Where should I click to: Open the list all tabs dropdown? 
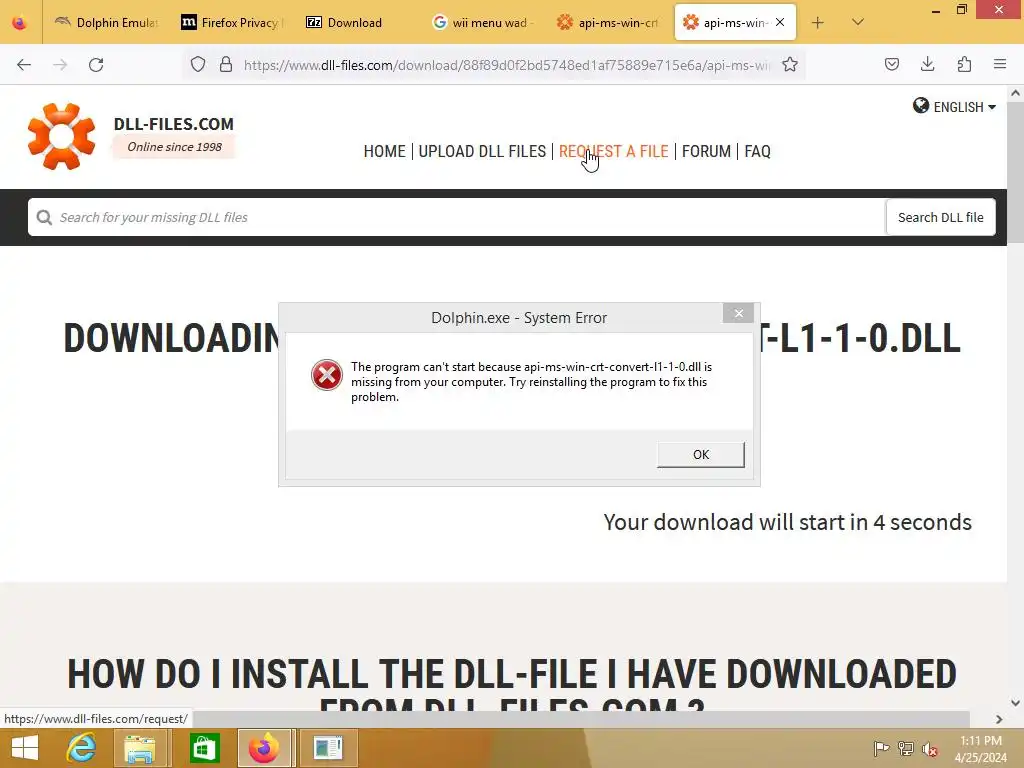coord(857,22)
